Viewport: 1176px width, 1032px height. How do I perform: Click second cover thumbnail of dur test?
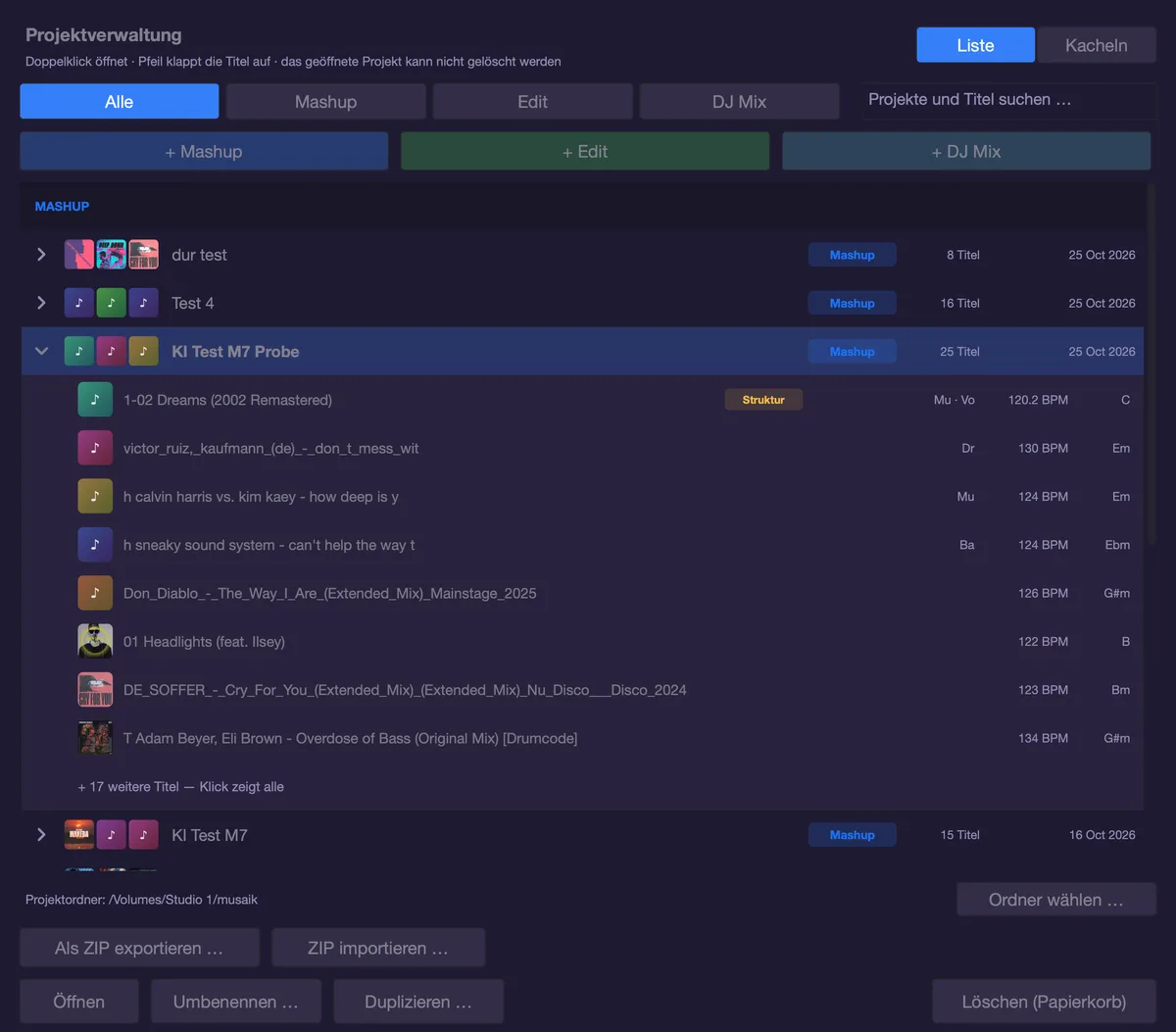coord(112,255)
